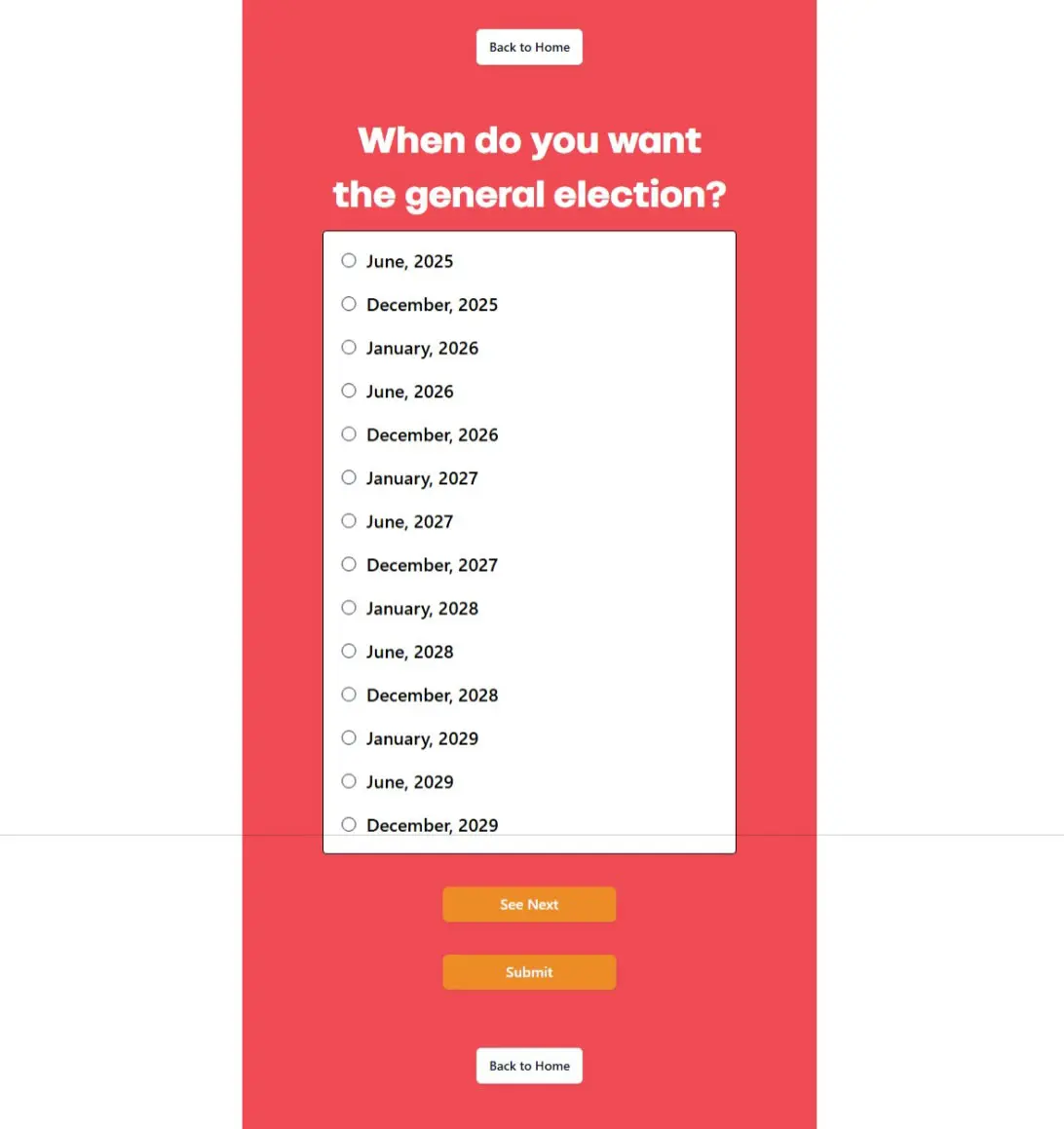Pick the December, 2029 option

click(x=349, y=824)
